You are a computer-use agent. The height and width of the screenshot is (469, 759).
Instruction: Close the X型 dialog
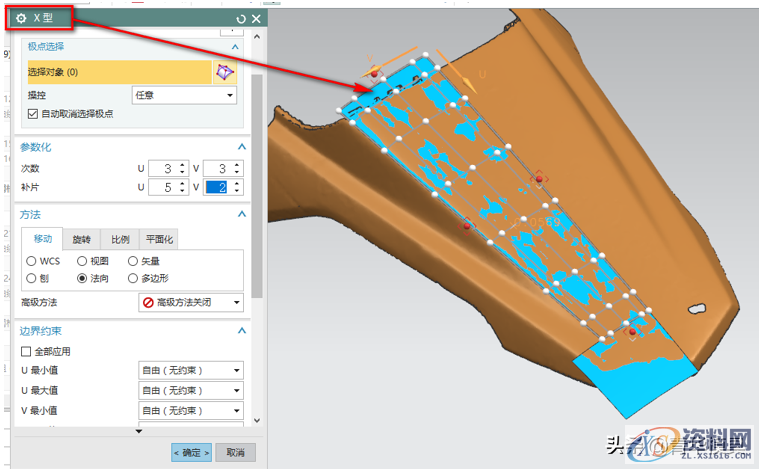click(256, 19)
